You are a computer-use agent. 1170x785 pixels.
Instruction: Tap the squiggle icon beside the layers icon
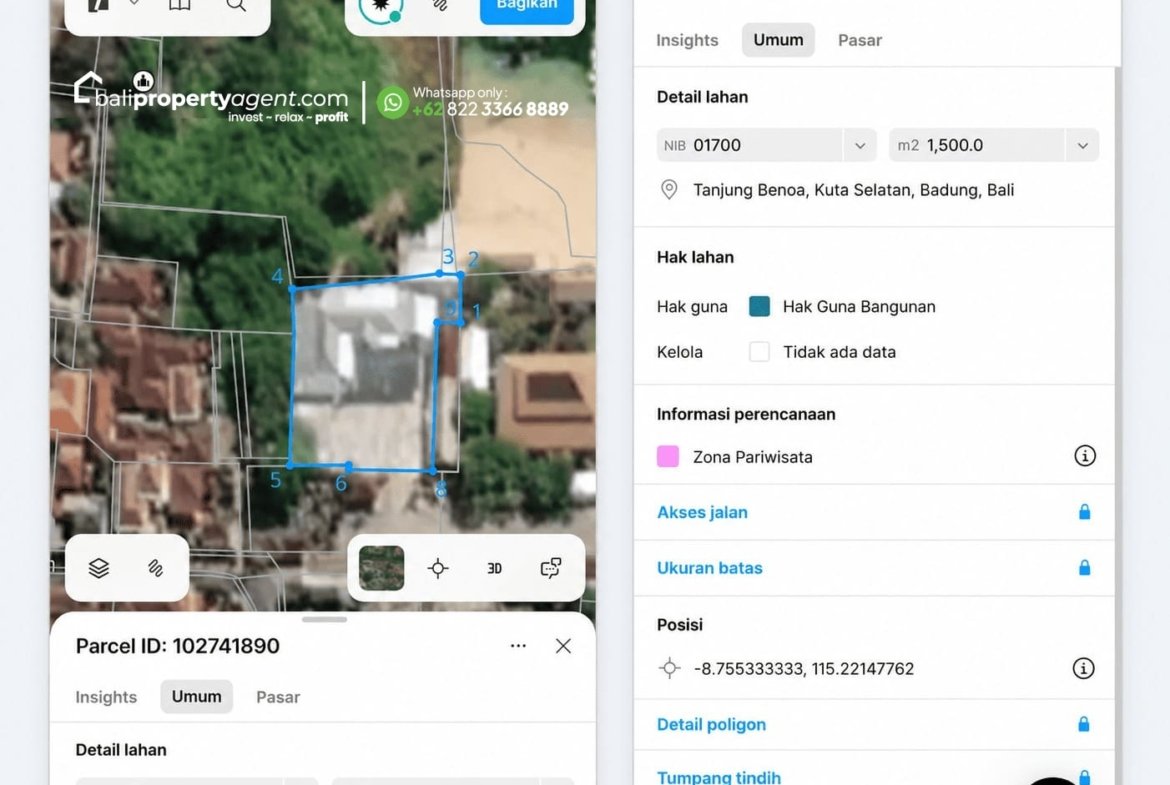click(x=155, y=569)
